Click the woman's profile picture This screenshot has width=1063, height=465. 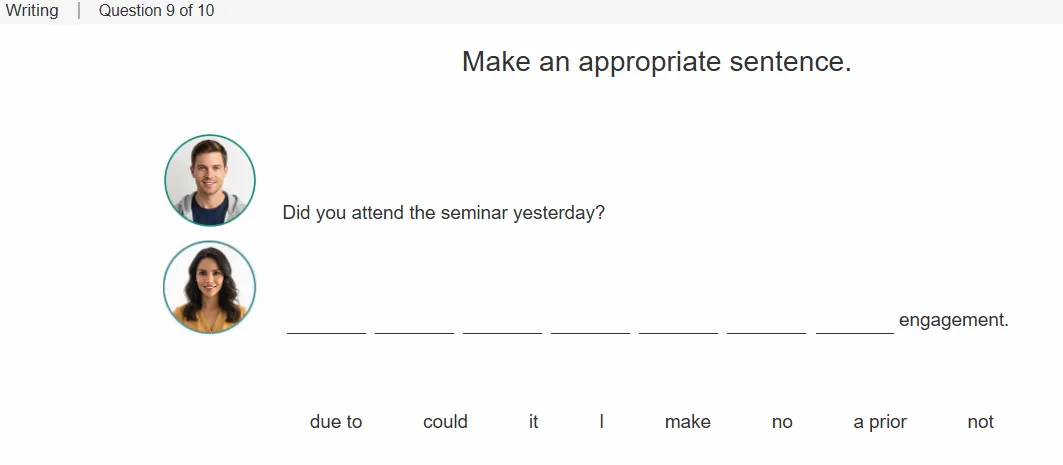pyautogui.click(x=209, y=287)
